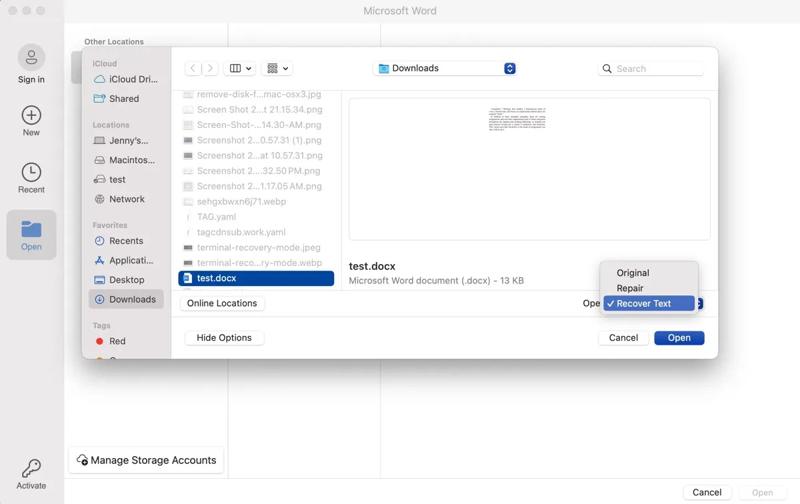Select file test.docx in list

point(256,278)
